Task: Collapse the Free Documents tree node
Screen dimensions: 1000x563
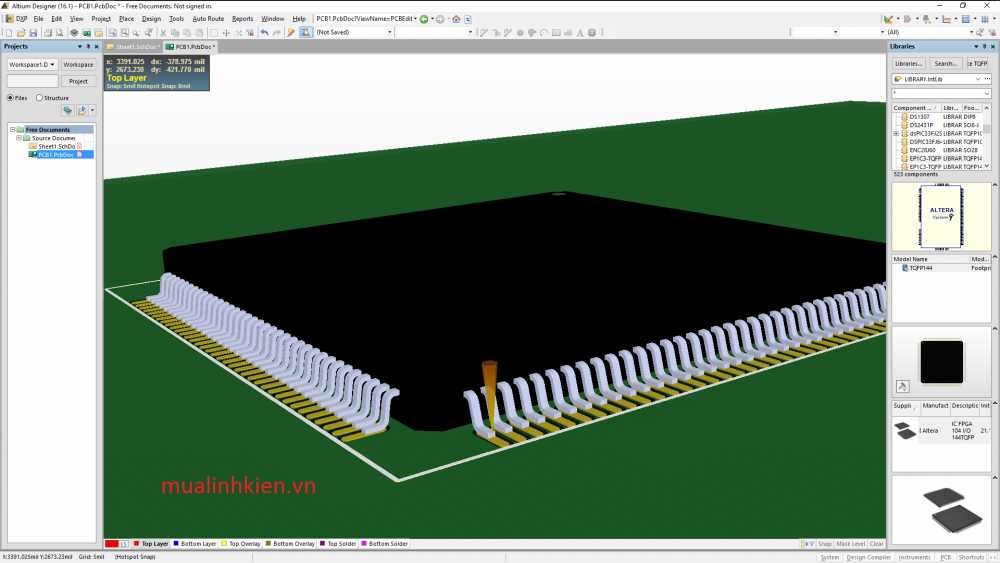Action: click(x=13, y=130)
